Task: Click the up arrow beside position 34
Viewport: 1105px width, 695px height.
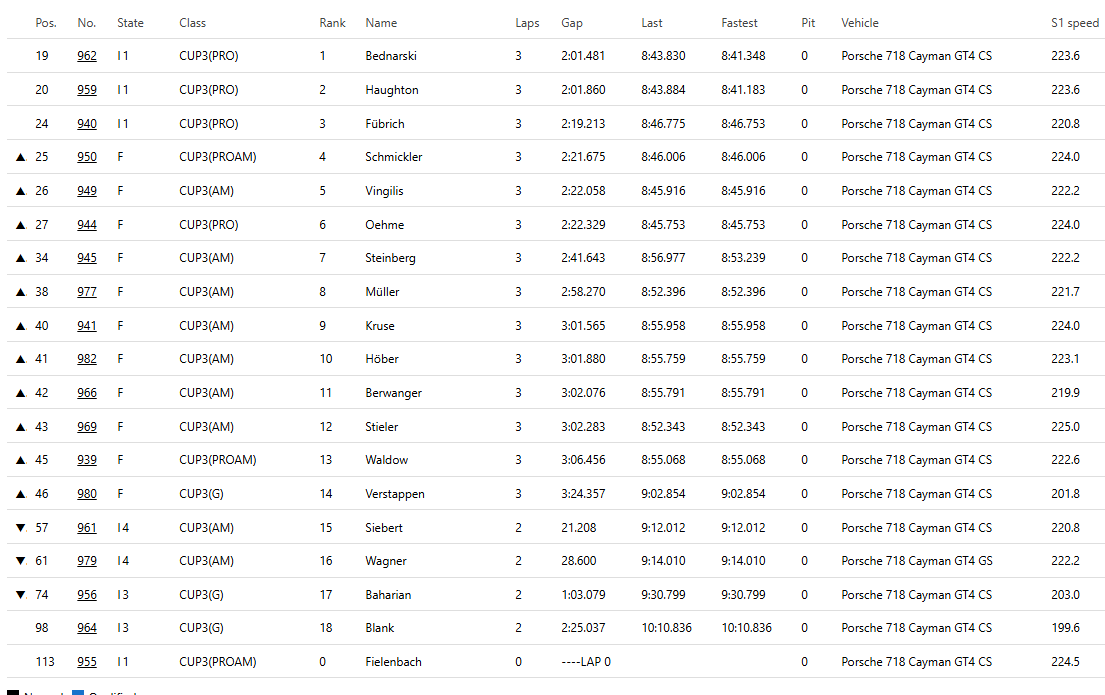Action: point(20,258)
